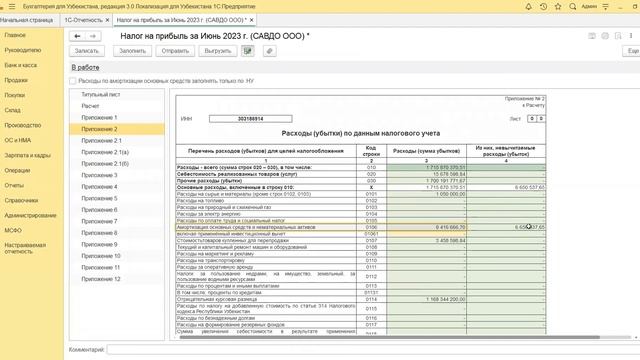Open the main hamburger menu
The width and height of the screenshot is (640, 360).
(12, 7)
